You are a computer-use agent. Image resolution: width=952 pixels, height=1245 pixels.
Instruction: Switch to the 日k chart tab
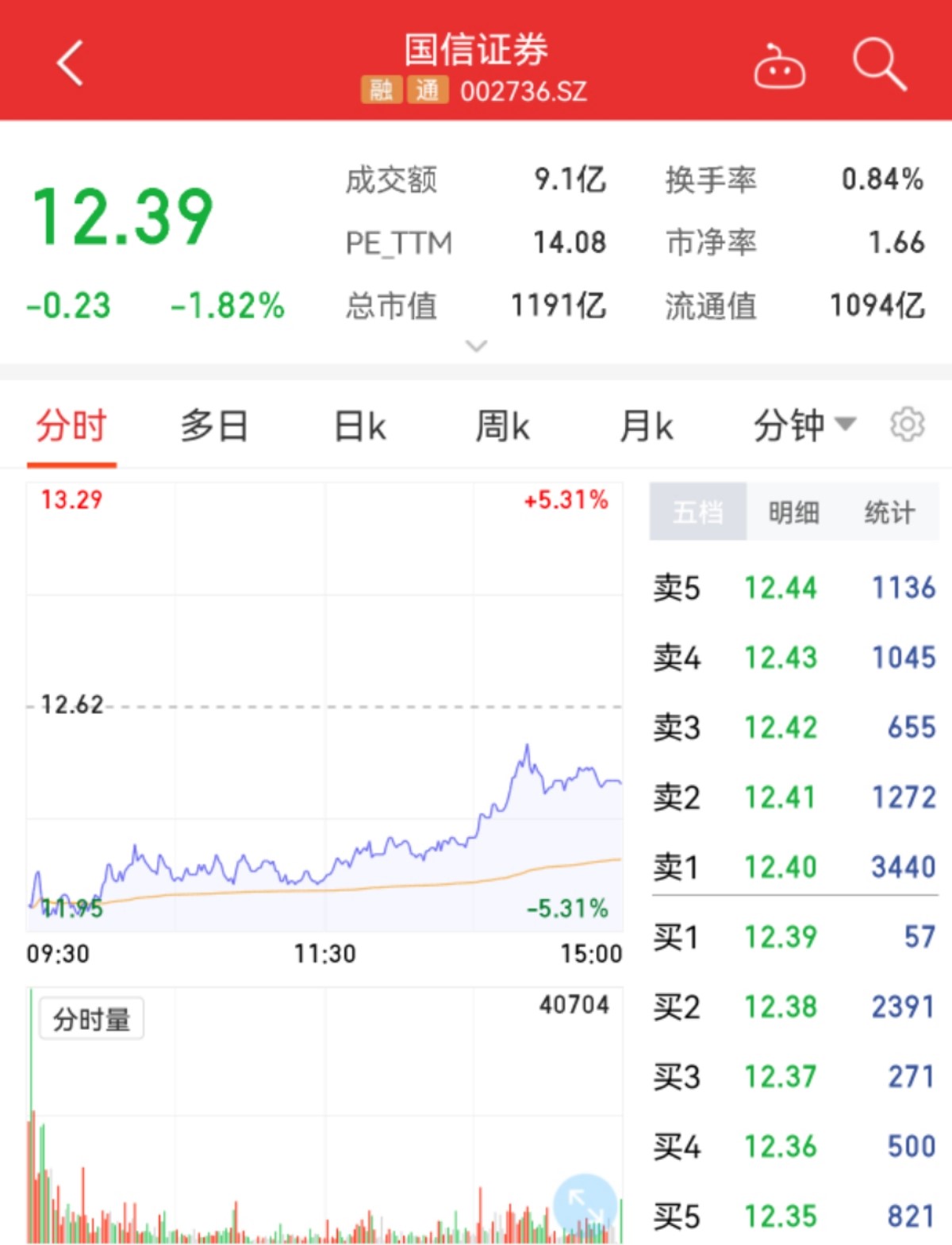(360, 426)
